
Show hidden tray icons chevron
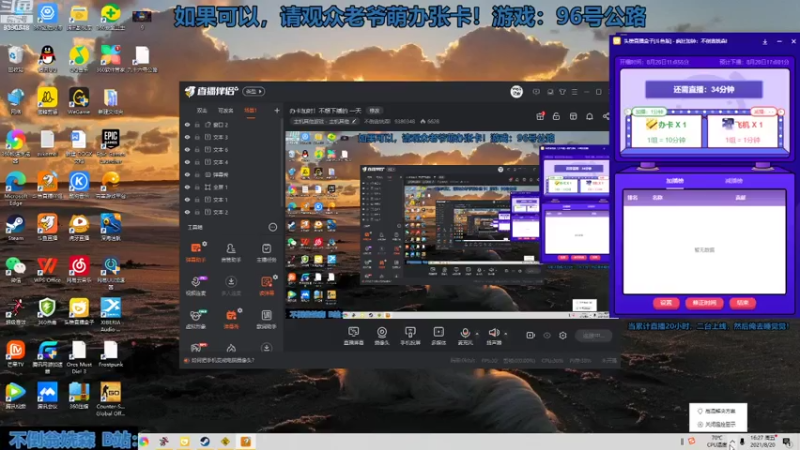coord(732,441)
